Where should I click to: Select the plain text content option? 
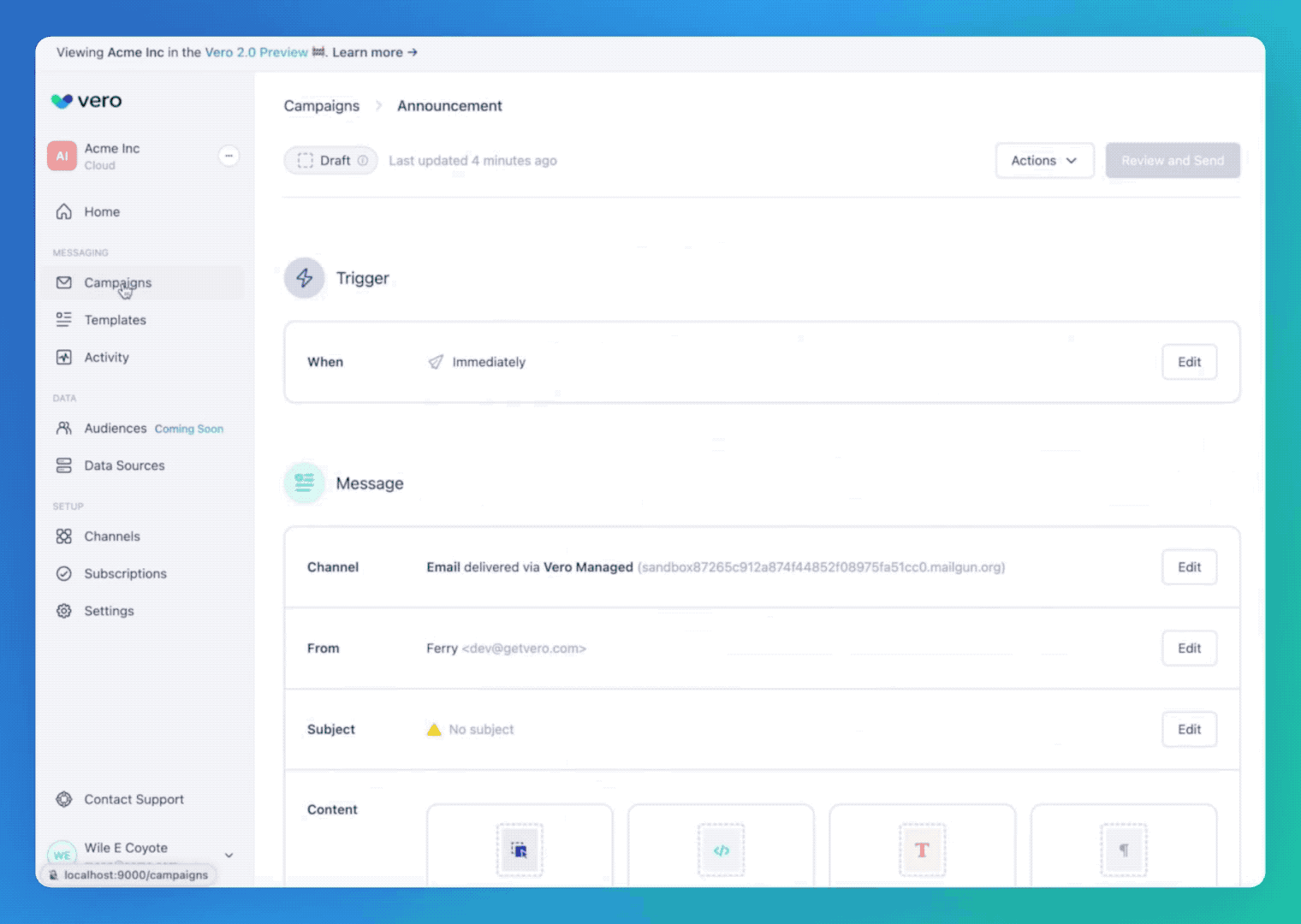[x=1124, y=850]
